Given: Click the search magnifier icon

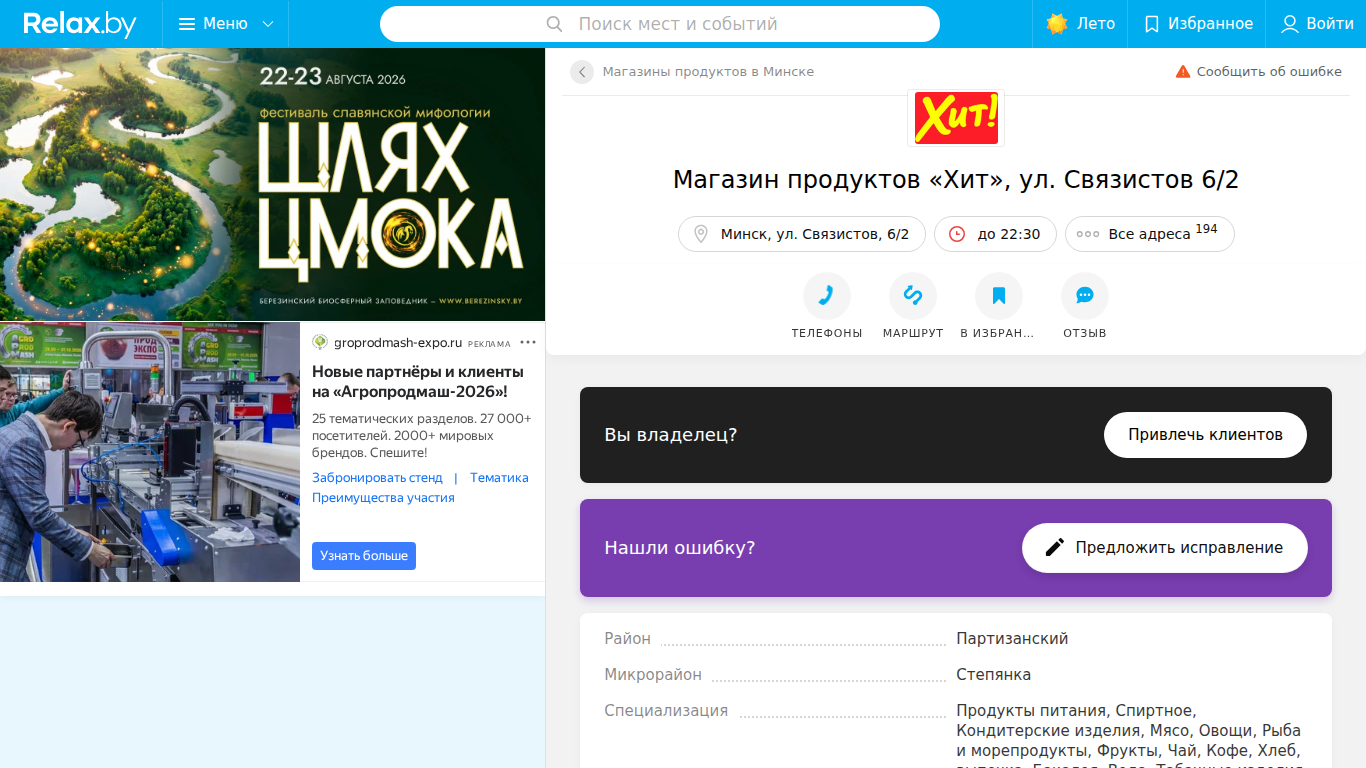Looking at the screenshot, I should [x=554, y=24].
